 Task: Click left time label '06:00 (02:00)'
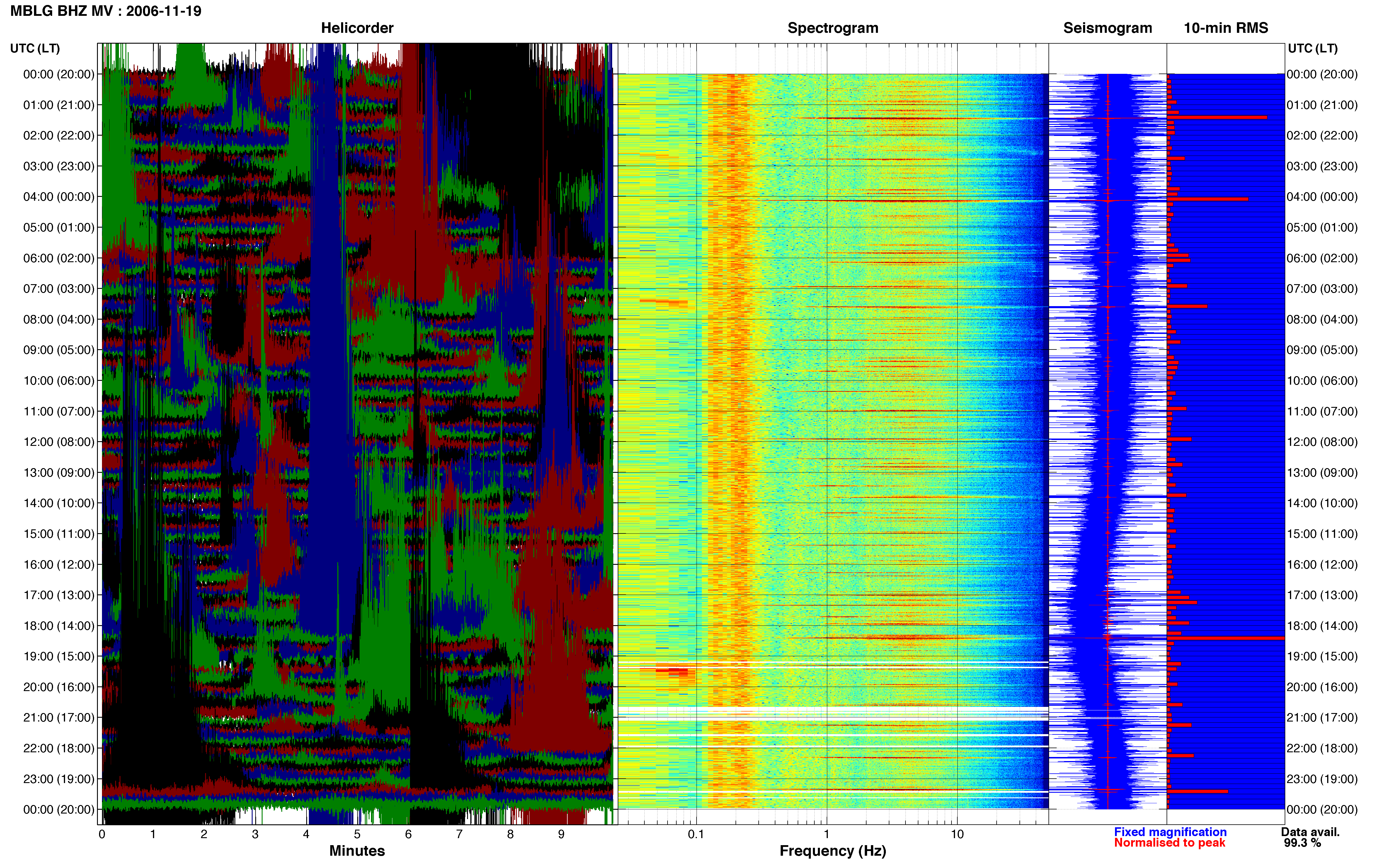[59, 258]
